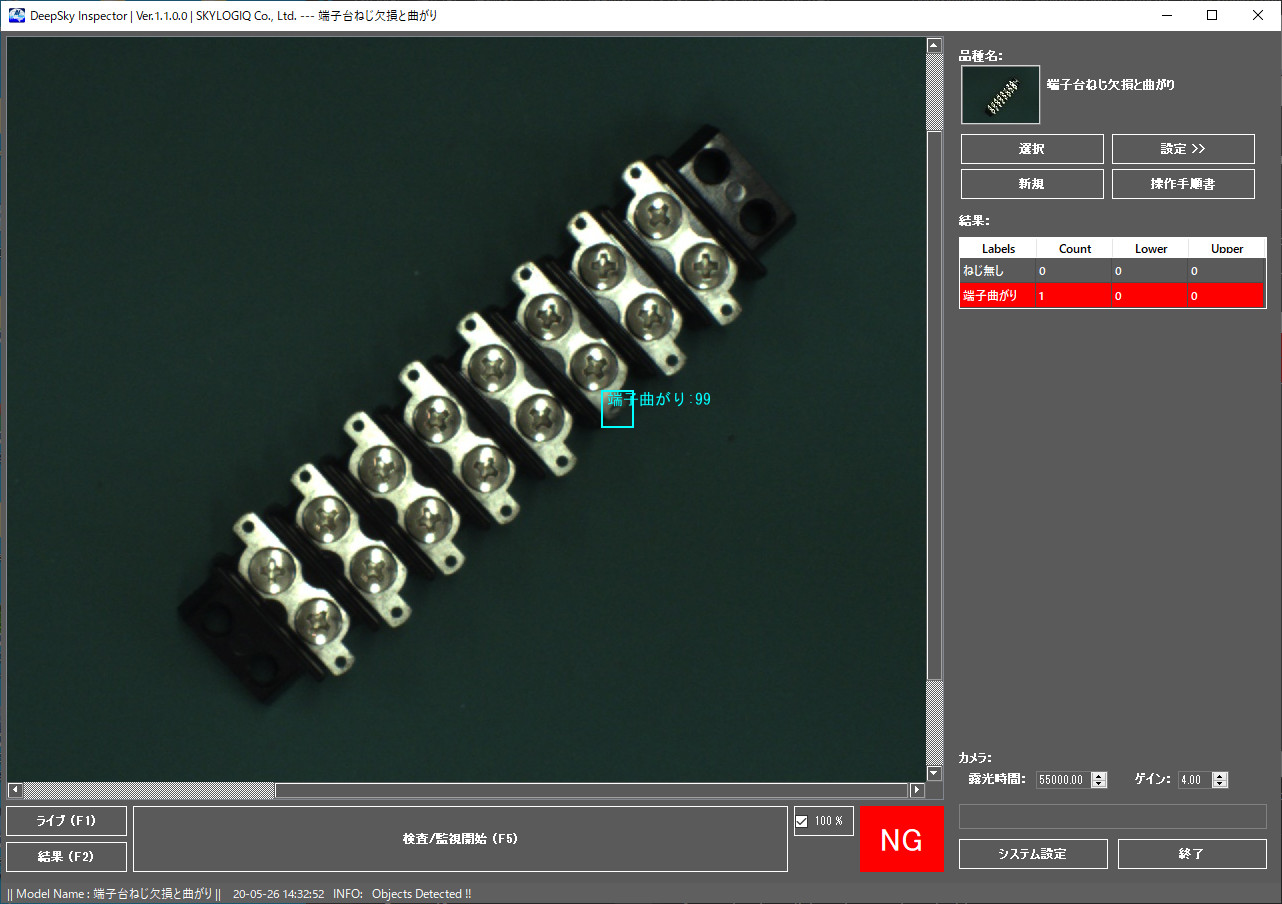The height and width of the screenshot is (904, 1282).
Task: Maximize the DeepSky Inspector window
Action: (x=1212, y=15)
